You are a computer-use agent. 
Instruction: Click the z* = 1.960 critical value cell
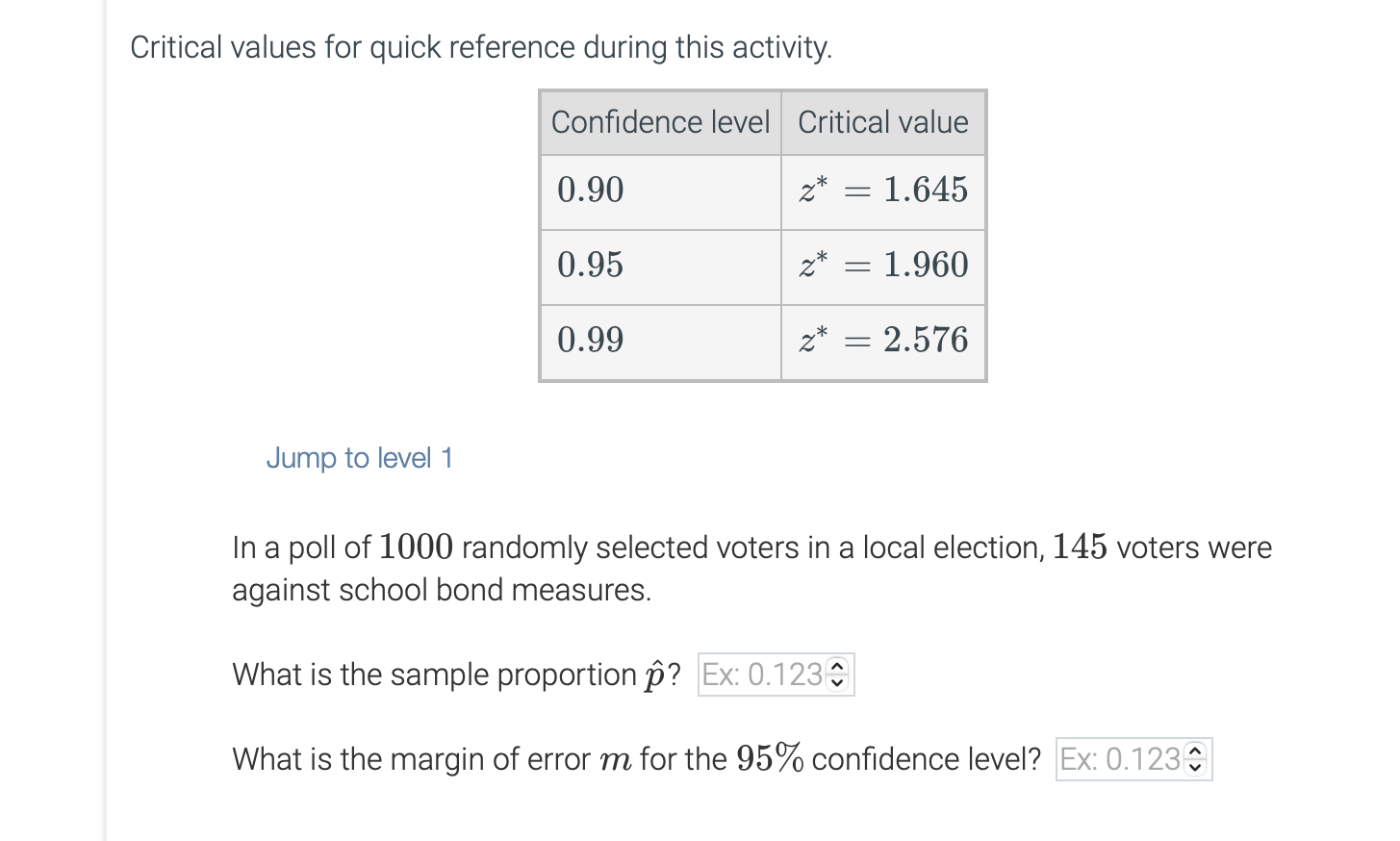(882, 266)
